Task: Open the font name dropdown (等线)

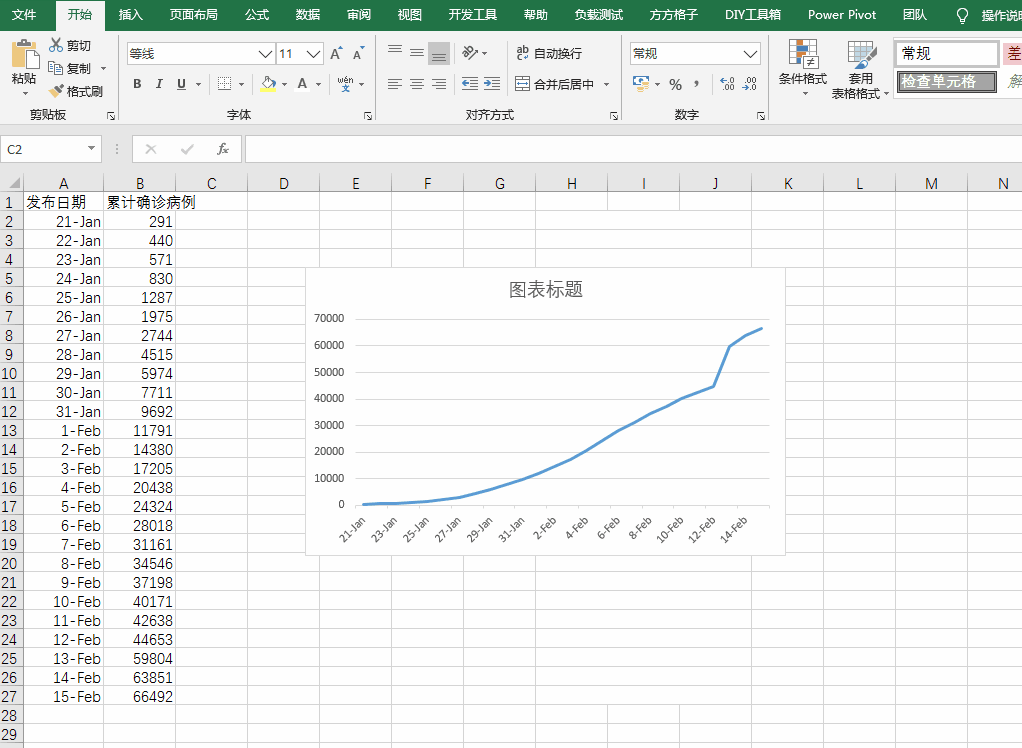Action: tap(265, 54)
